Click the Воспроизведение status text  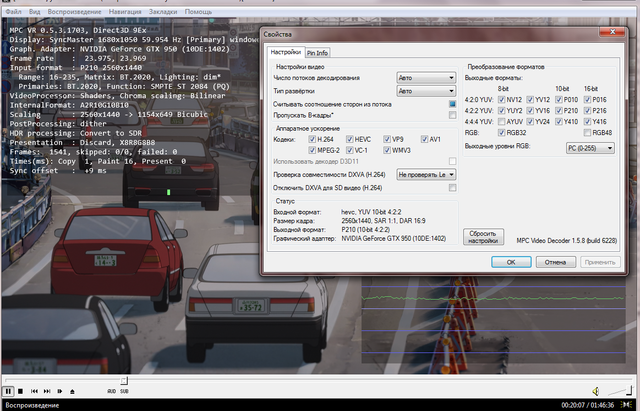(x=32, y=405)
